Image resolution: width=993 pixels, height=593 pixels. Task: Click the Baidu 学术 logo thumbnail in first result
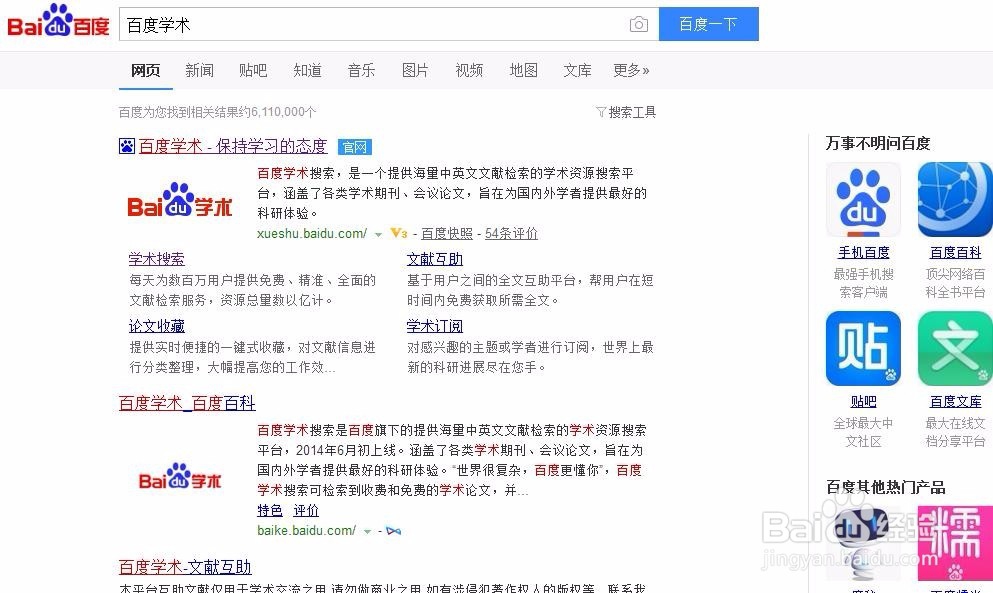click(180, 201)
